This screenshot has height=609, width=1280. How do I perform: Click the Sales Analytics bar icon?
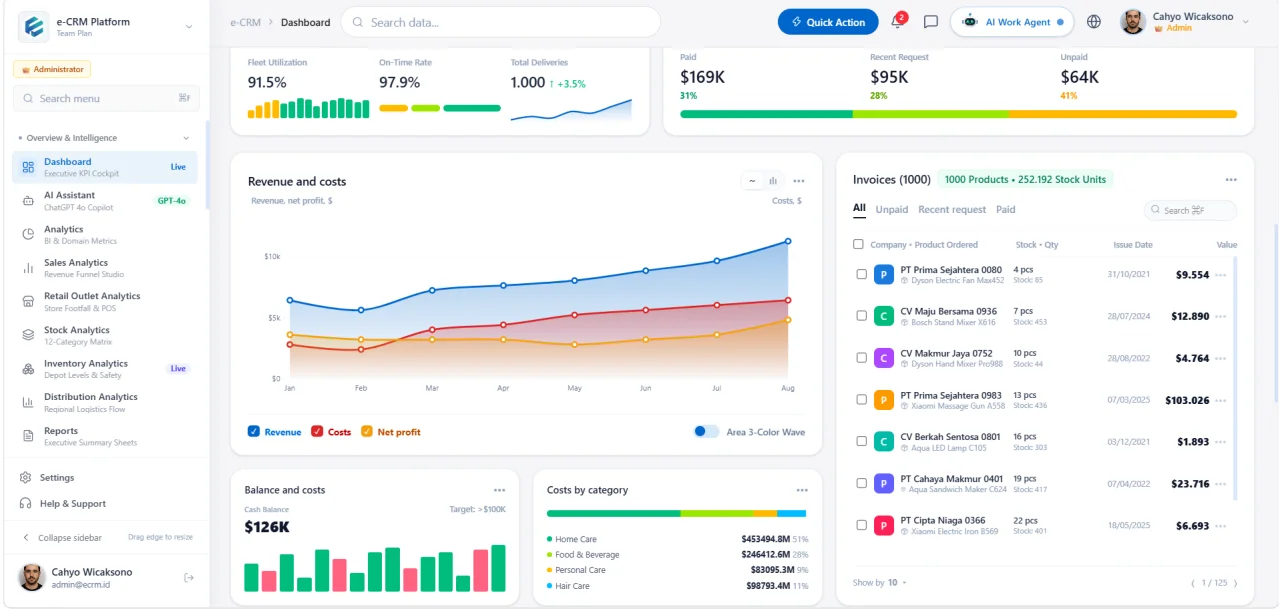(28, 268)
